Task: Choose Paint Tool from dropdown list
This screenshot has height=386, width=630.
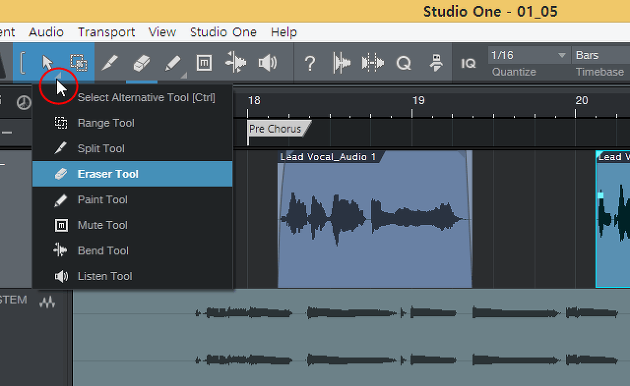Action: (133, 199)
